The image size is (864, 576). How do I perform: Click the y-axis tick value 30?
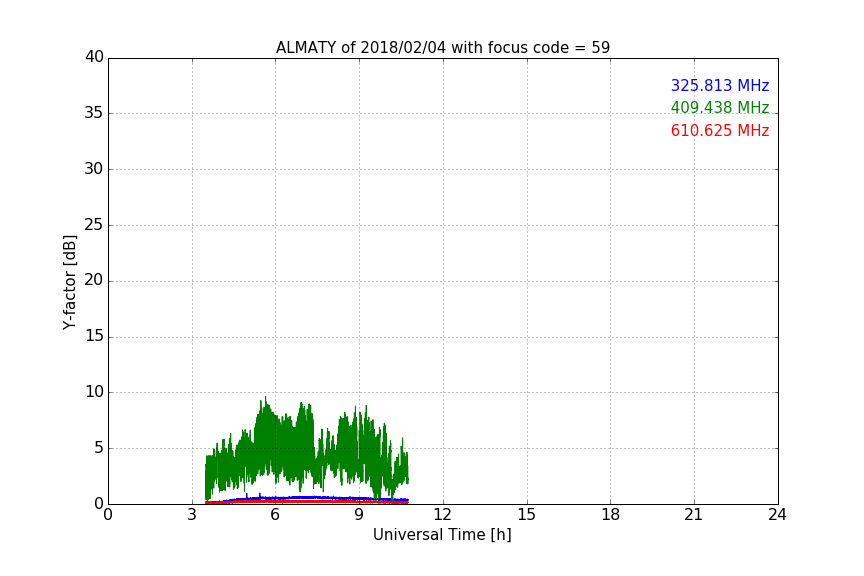(94, 169)
